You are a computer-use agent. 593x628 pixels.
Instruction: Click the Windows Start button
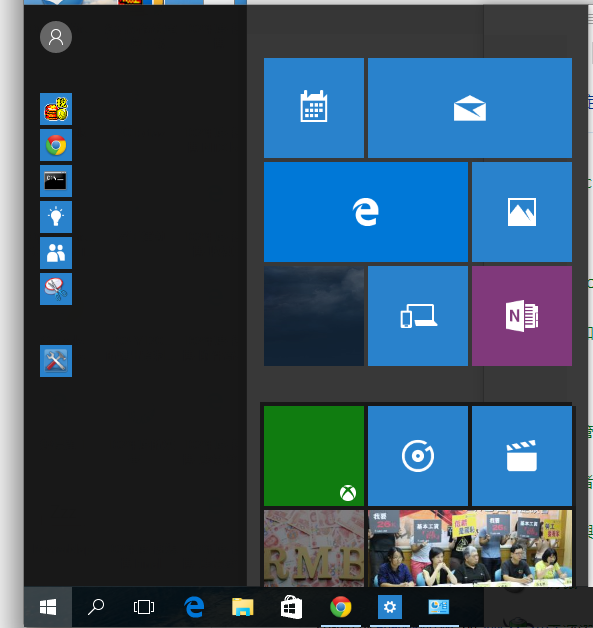click(48, 607)
